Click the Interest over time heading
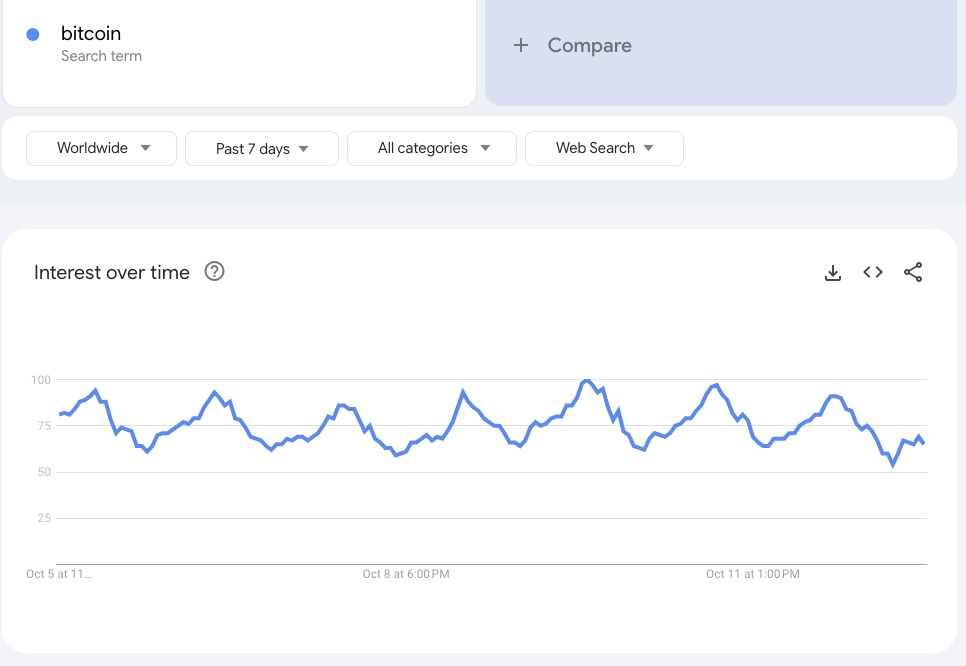The width and height of the screenshot is (966, 666). pos(112,273)
